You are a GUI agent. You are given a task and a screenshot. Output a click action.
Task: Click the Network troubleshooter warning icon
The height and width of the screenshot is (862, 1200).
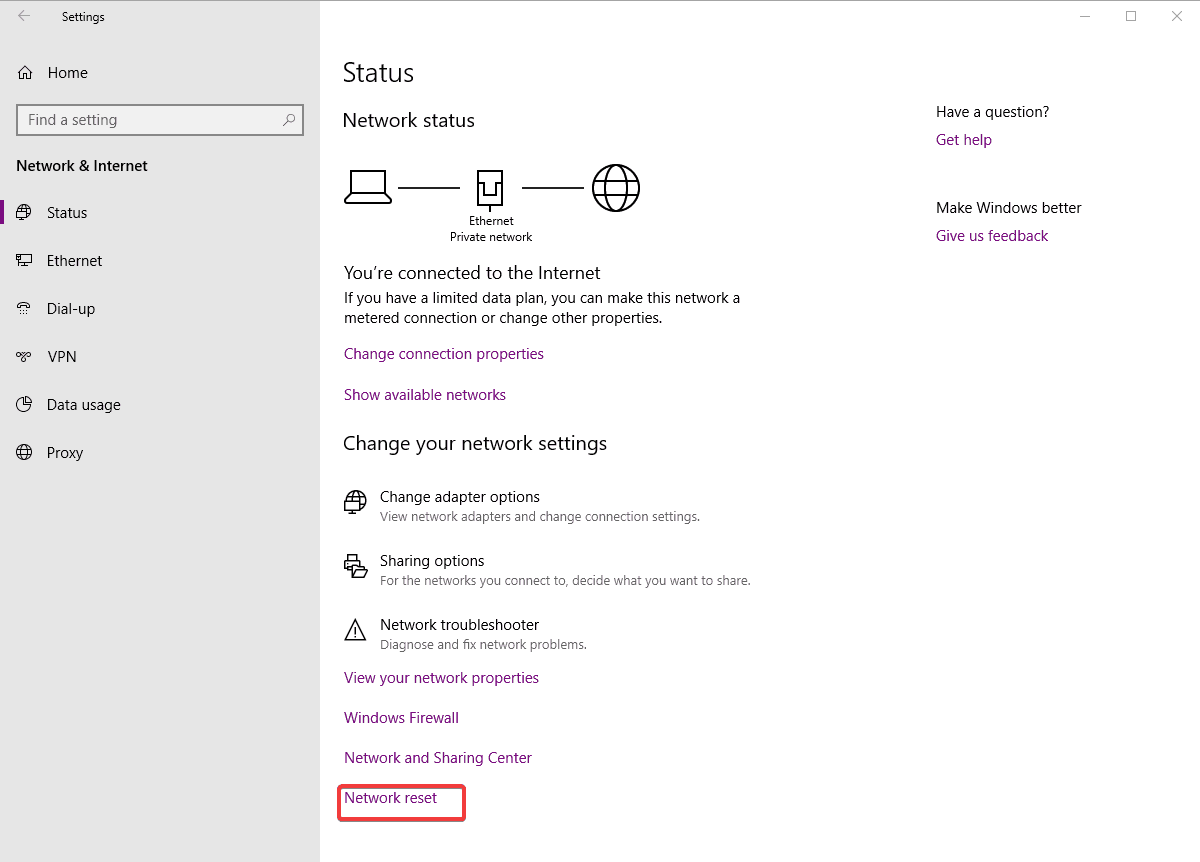coord(355,630)
